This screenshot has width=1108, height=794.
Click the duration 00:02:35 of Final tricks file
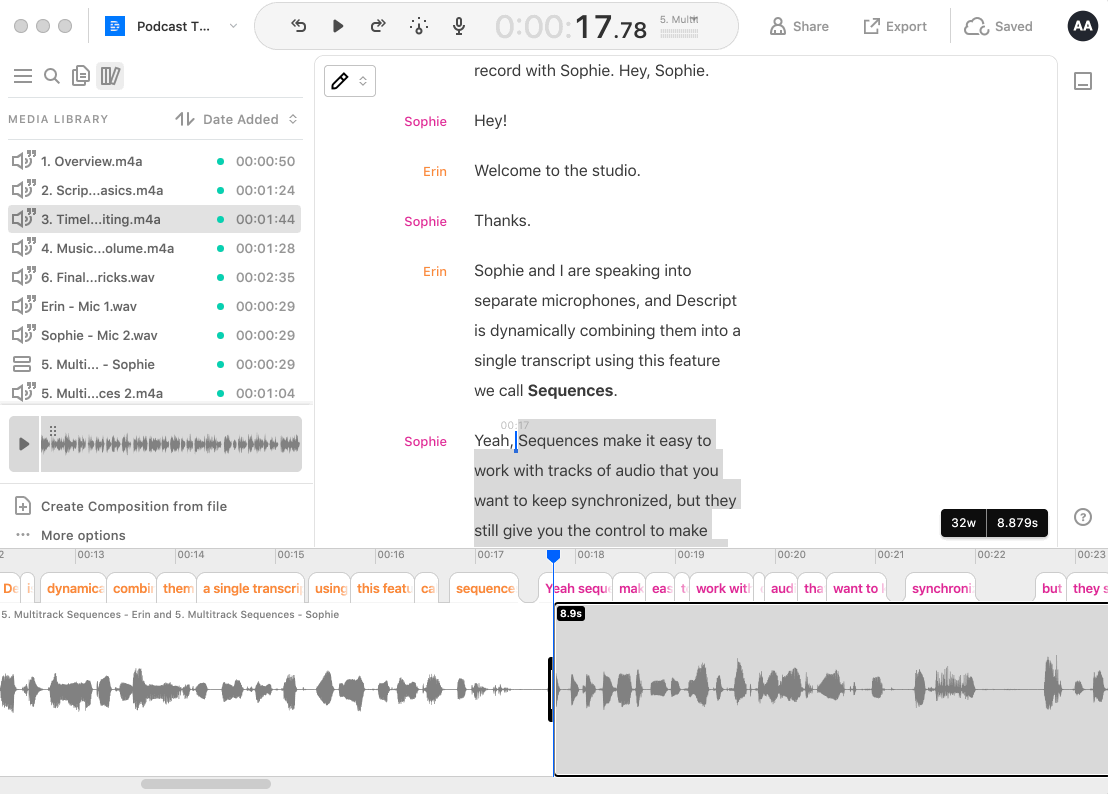pos(265,277)
